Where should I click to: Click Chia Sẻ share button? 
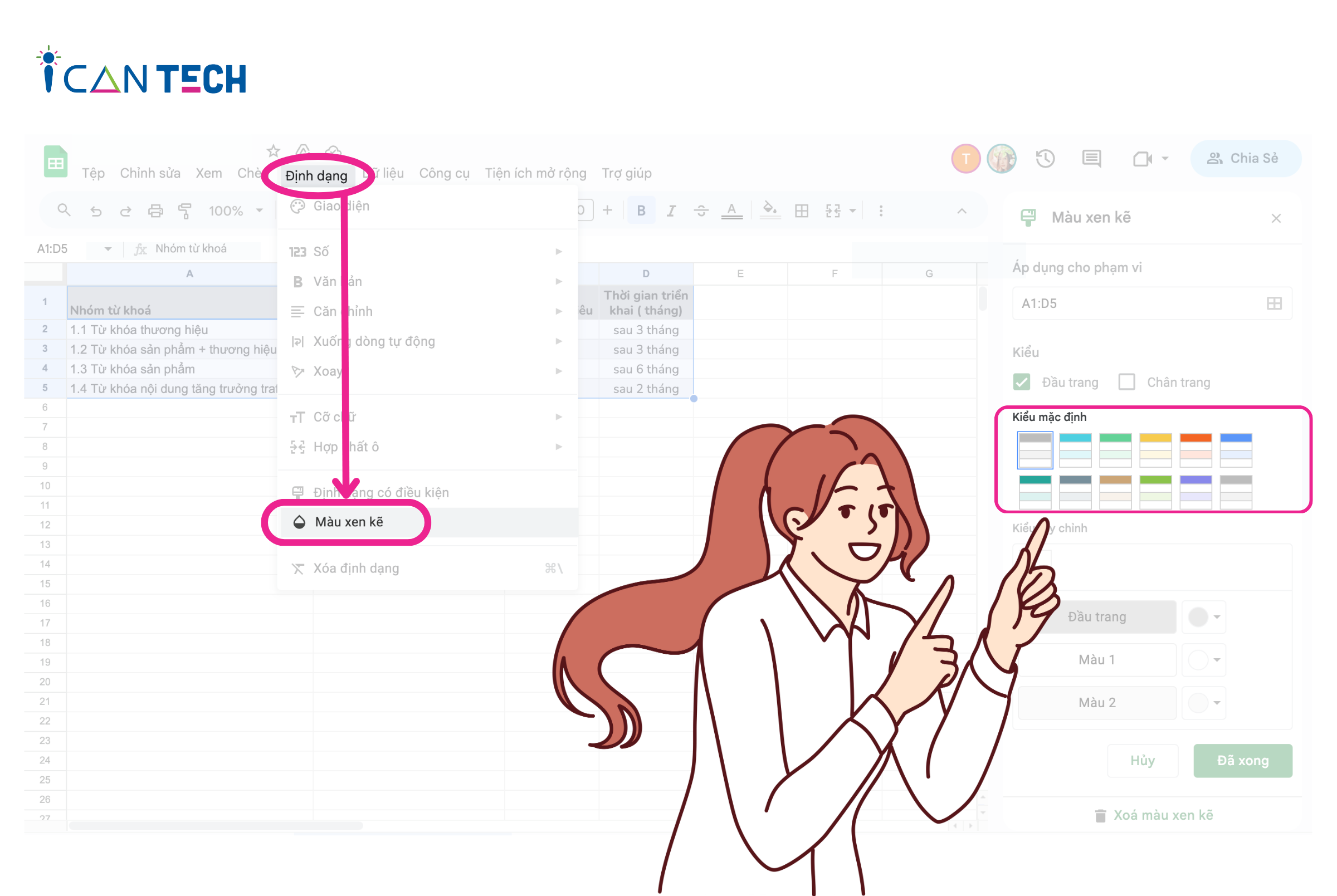click(x=1246, y=158)
